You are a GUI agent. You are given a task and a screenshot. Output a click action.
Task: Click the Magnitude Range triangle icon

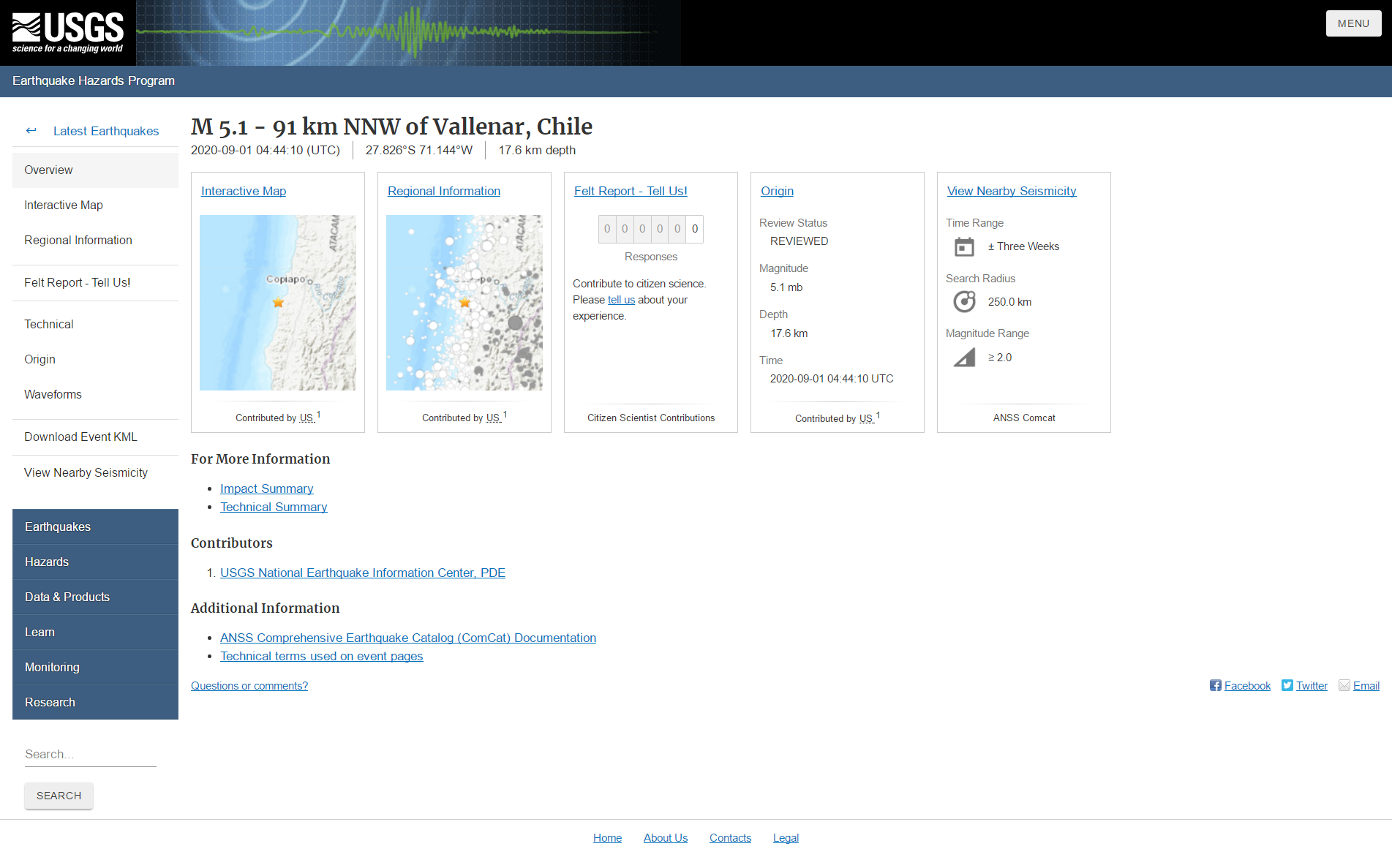pyautogui.click(x=965, y=358)
